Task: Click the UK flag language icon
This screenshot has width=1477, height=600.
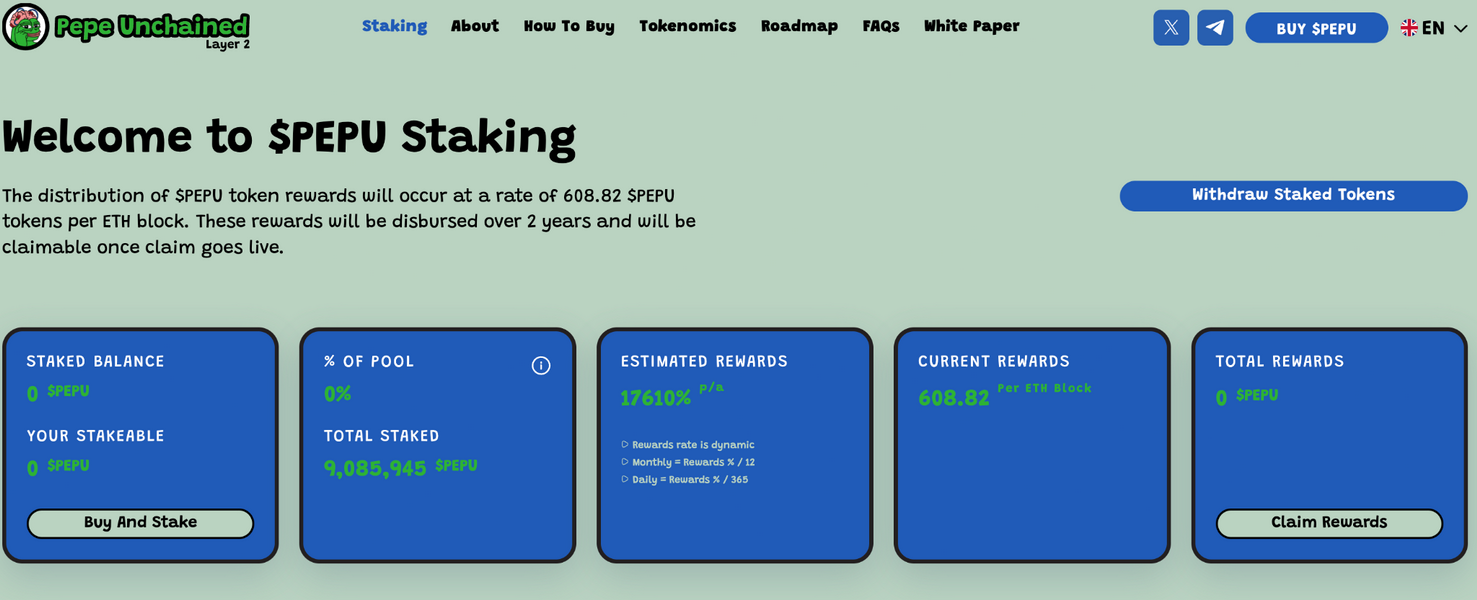Action: click(x=1409, y=28)
